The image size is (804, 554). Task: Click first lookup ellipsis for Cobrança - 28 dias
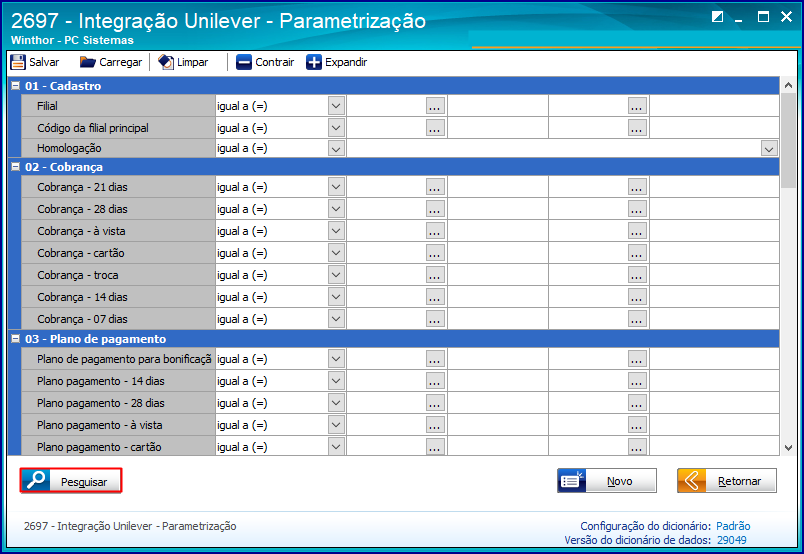tap(435, 209)
